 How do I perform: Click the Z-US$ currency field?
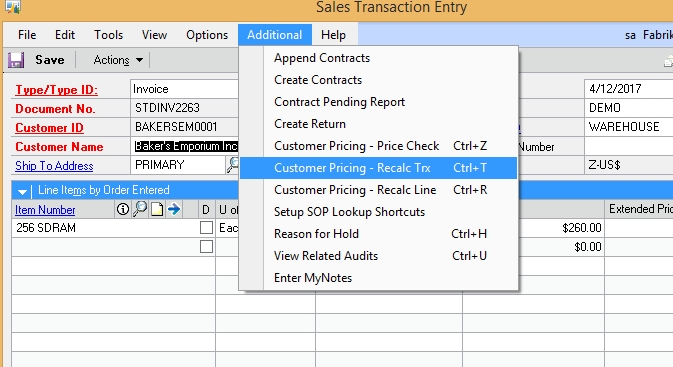click(629, 165)
